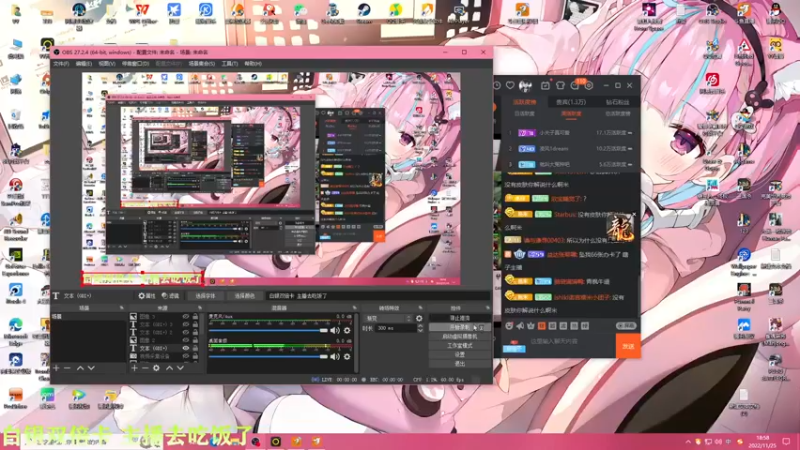Viewport: 800px width, 450px height.
Task: Move the scene up in the Scenes panel
Action: 80,368
